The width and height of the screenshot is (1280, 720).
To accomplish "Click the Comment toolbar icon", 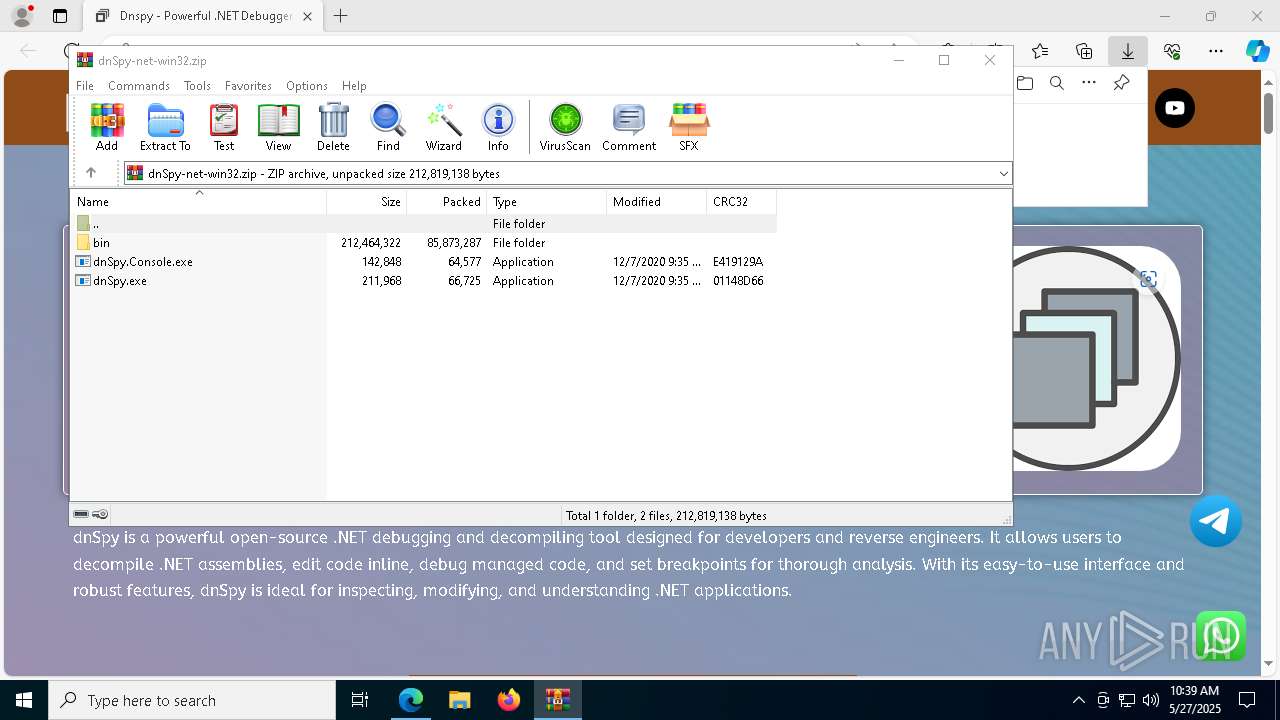I will [x=629, y=127].
